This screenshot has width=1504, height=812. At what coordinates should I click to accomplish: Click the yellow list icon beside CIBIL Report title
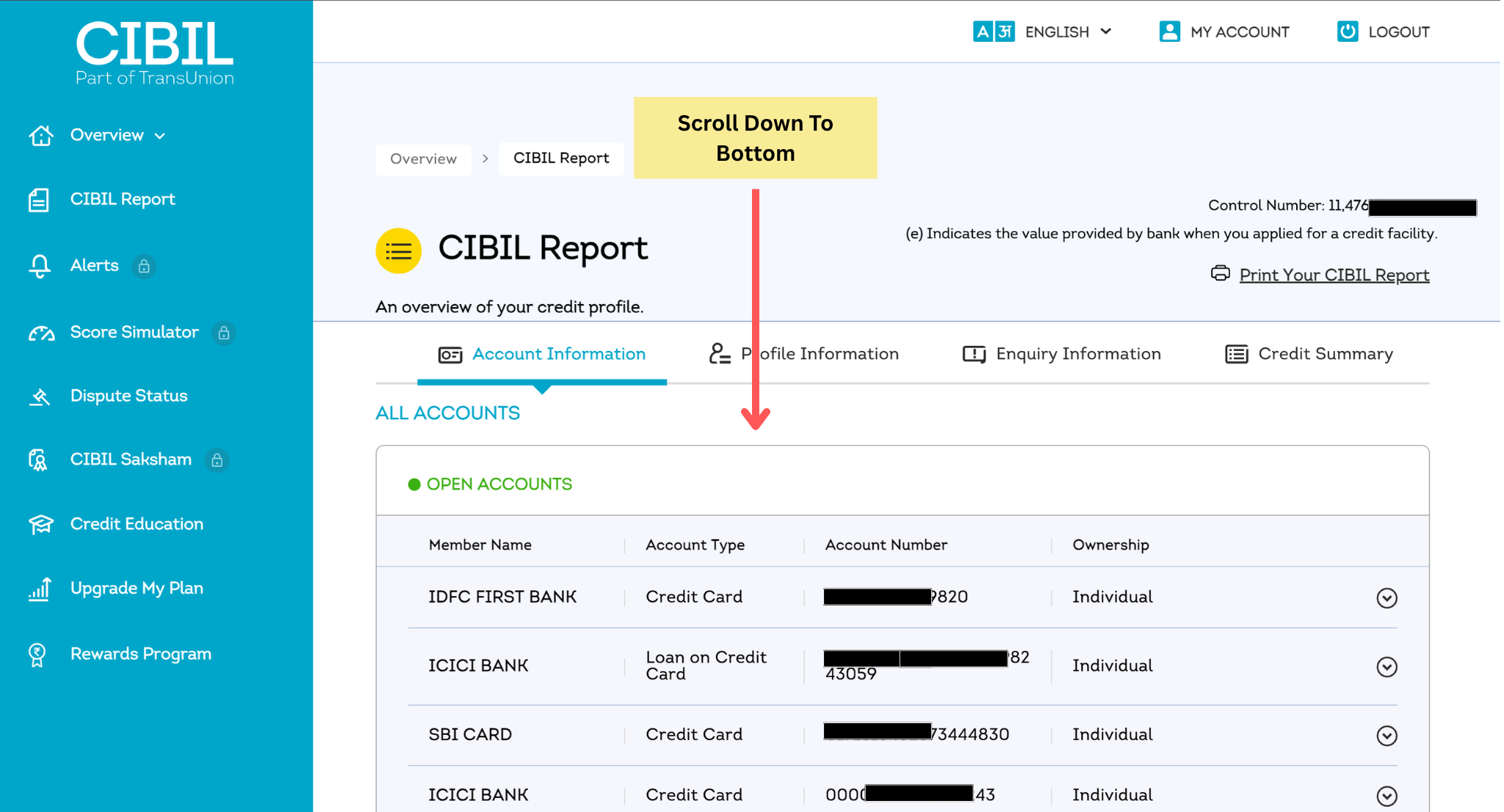[x=398, y=251]
